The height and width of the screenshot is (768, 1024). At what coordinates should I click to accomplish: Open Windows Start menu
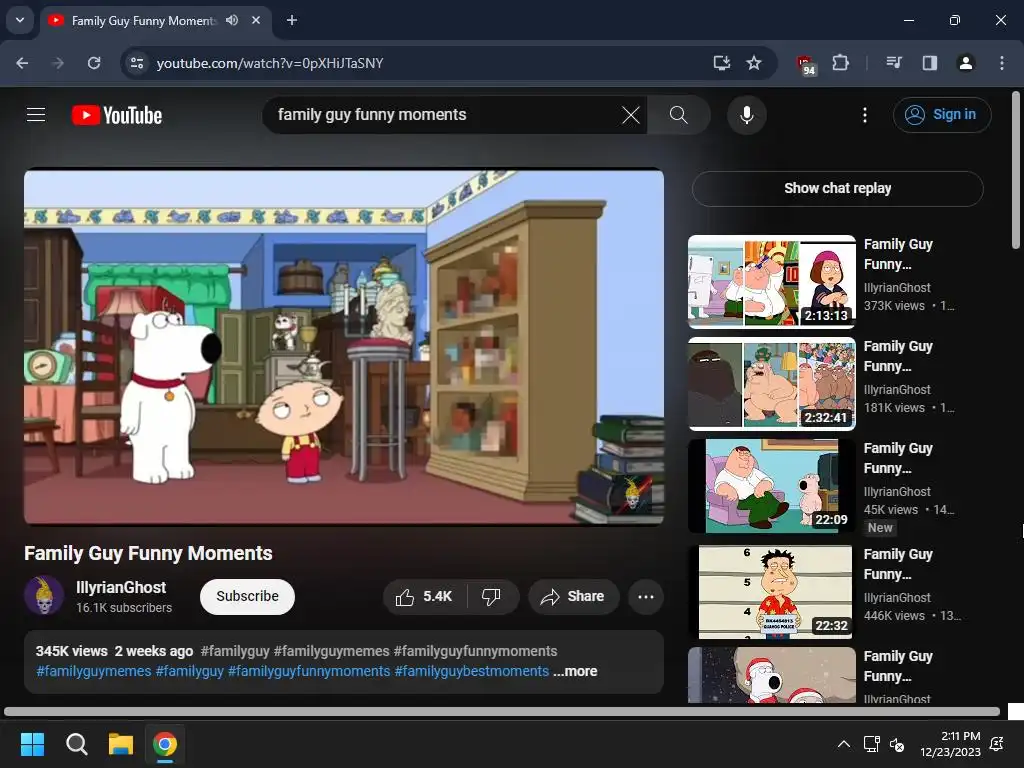[x=32, y=744]
